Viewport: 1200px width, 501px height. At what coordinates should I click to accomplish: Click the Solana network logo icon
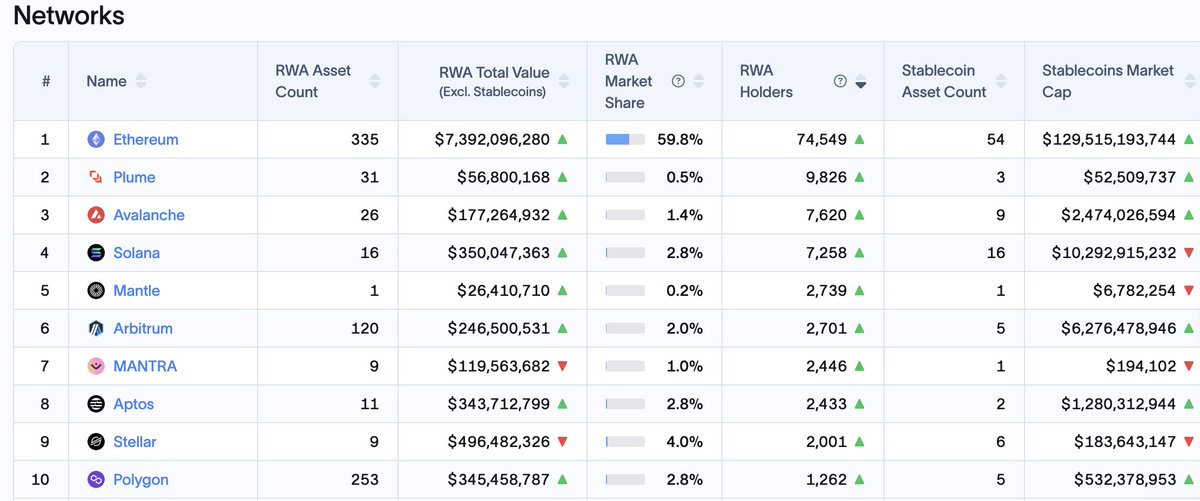click(x=96, y=253)
